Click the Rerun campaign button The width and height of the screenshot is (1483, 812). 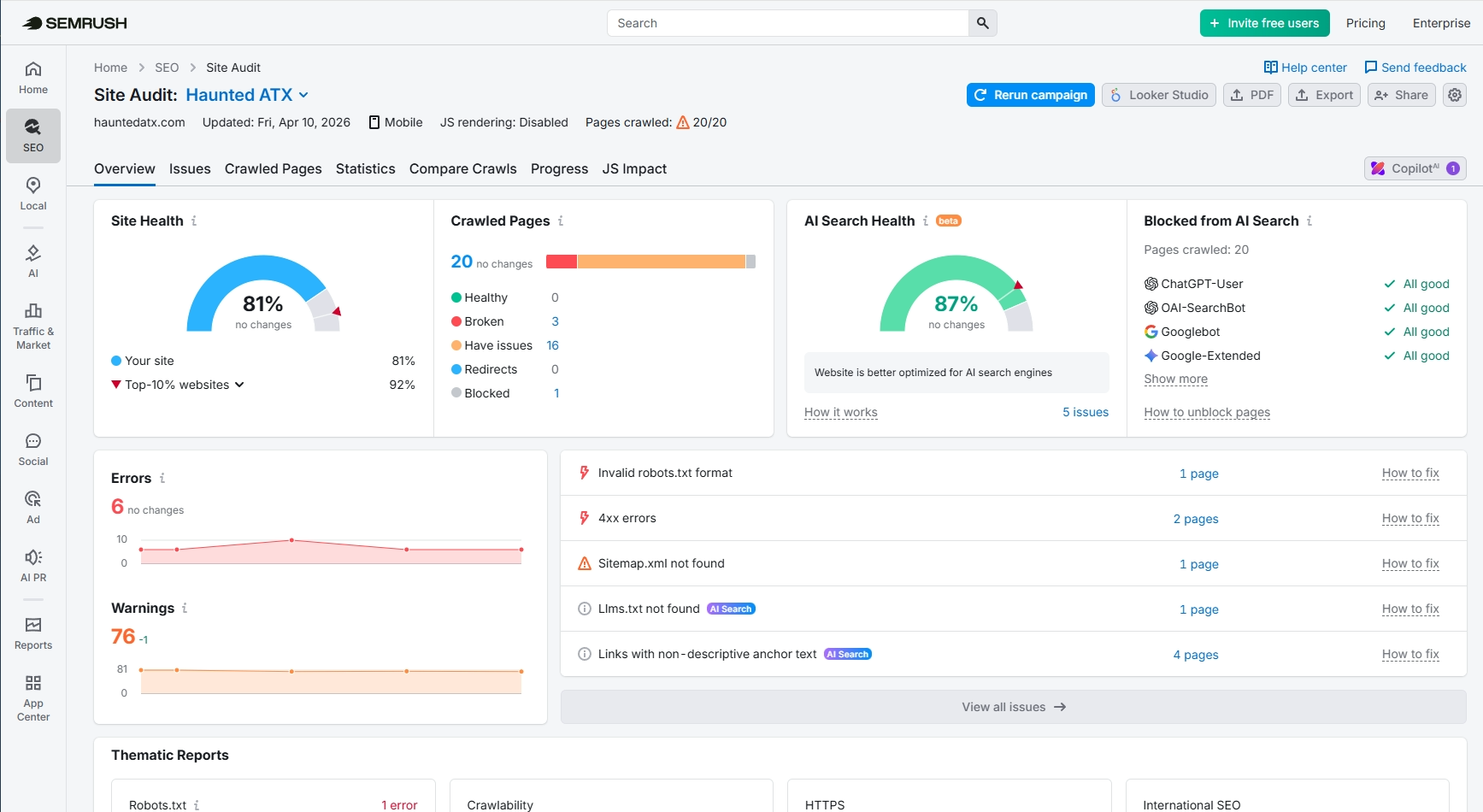coord(1030,95)
